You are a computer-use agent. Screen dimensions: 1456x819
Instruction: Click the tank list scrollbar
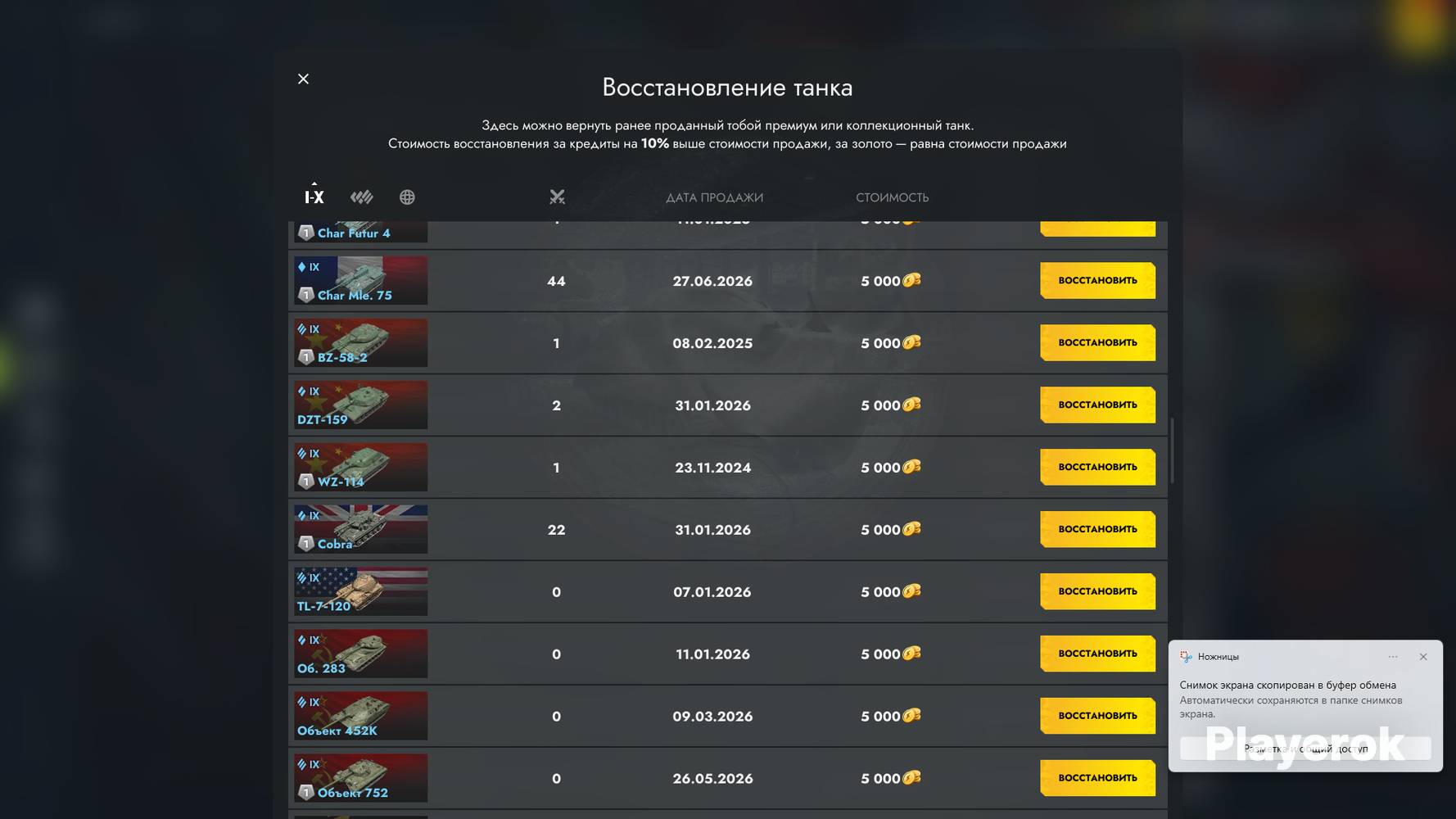[x=1172, y=450]
